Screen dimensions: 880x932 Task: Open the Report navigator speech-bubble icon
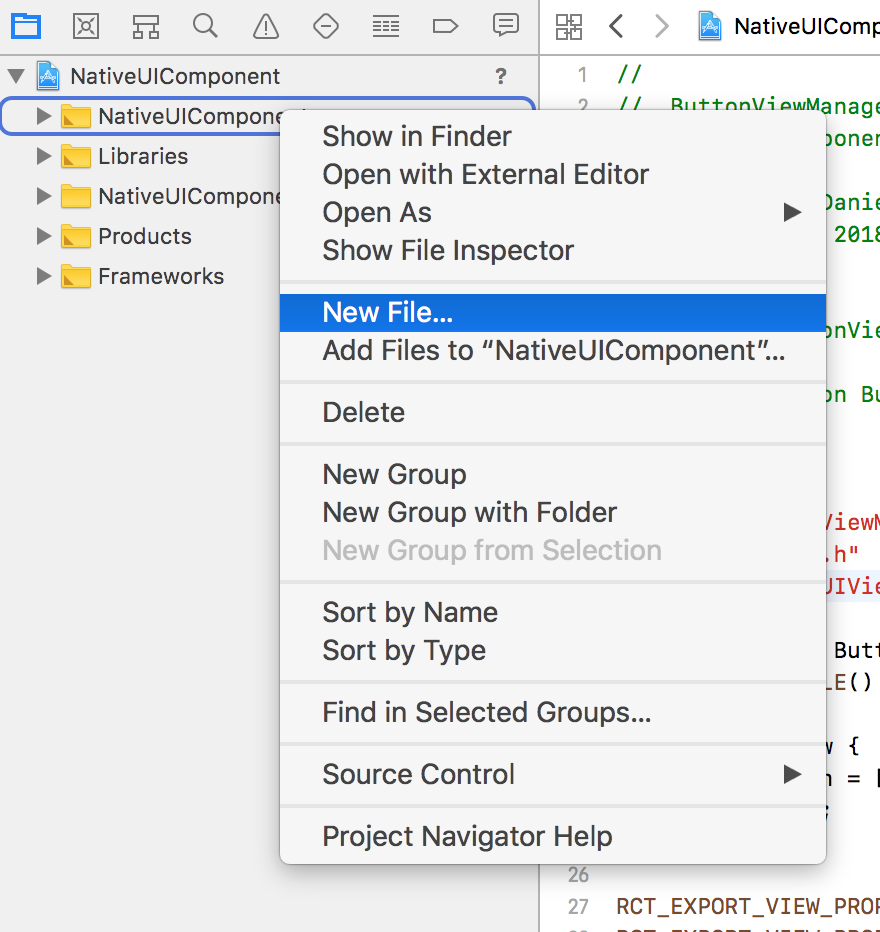pyautogui.click(x=506, y=26)
